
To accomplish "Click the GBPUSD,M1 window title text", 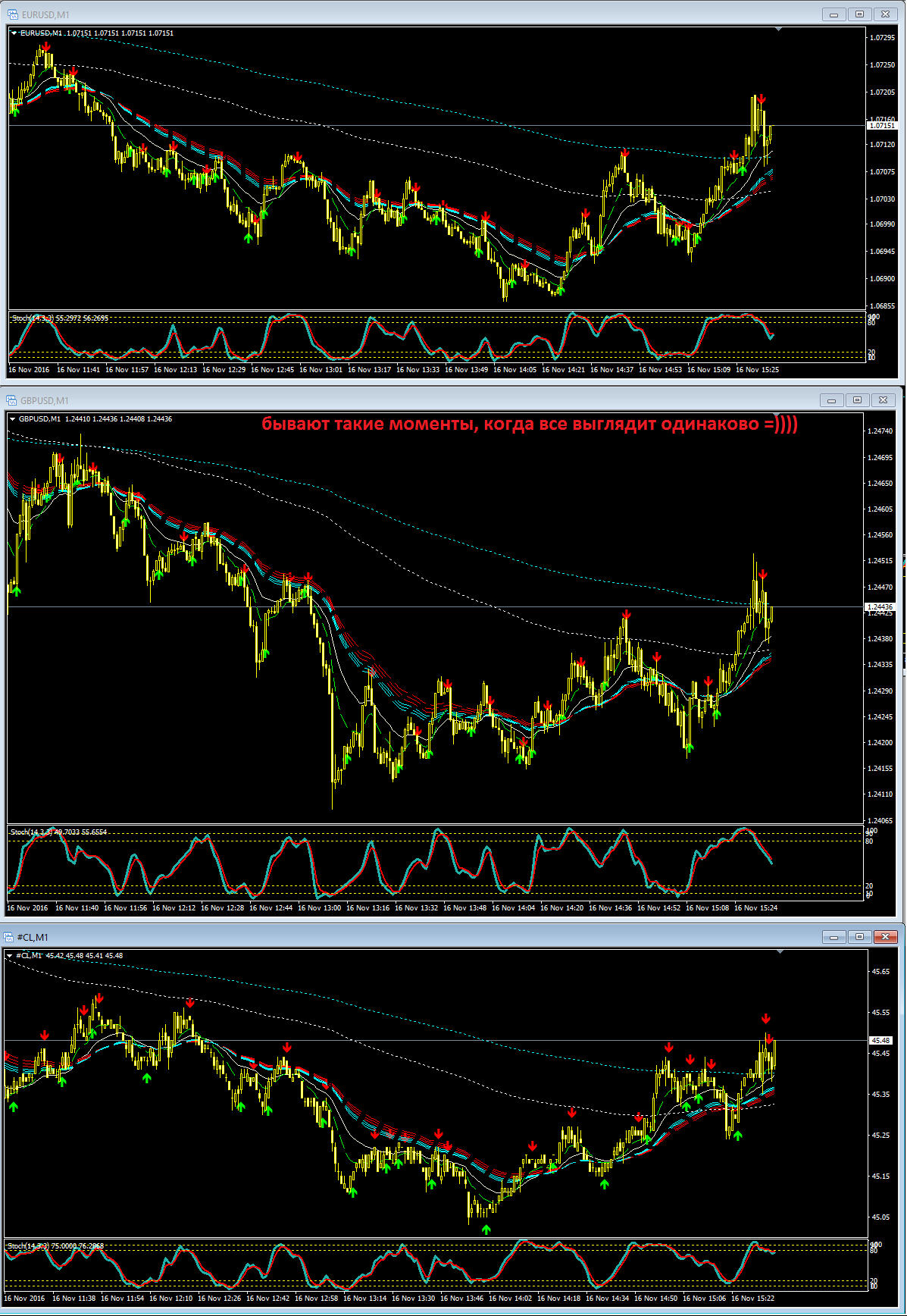I will [45, 400].
